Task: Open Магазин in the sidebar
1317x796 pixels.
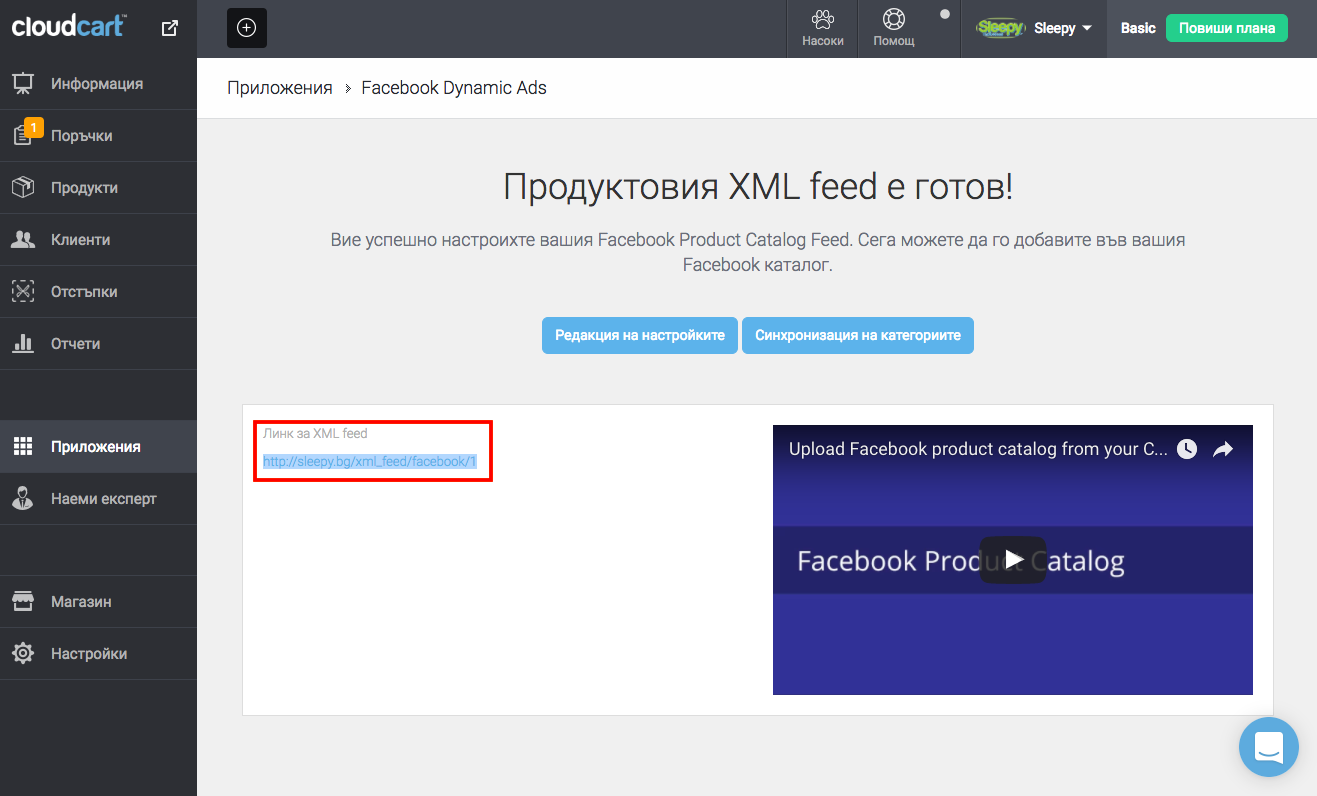Action: (x=98, y=602)
